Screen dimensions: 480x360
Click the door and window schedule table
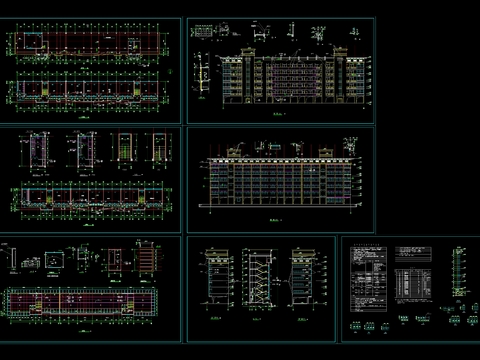tap(413, 284)
